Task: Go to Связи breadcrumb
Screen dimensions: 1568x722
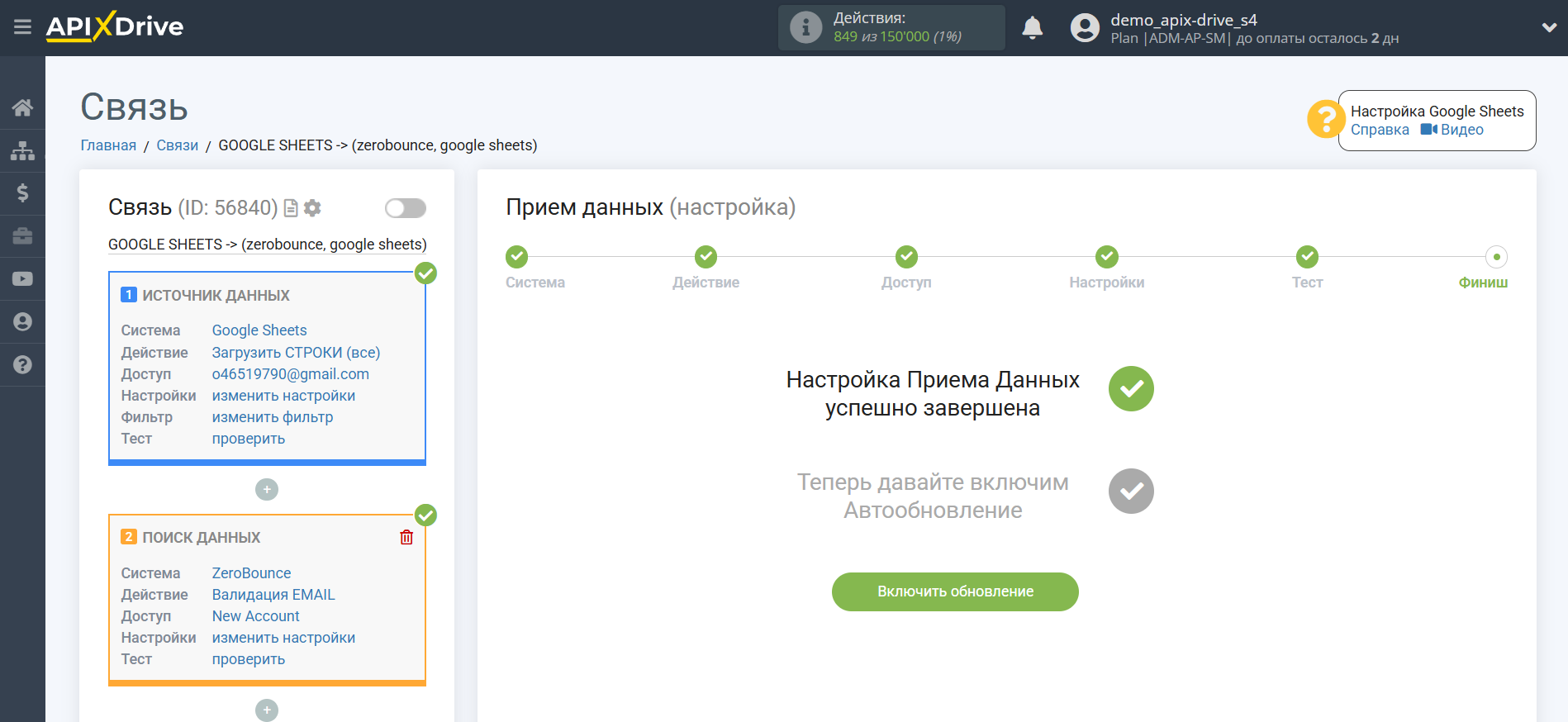Action: point(178,145)
